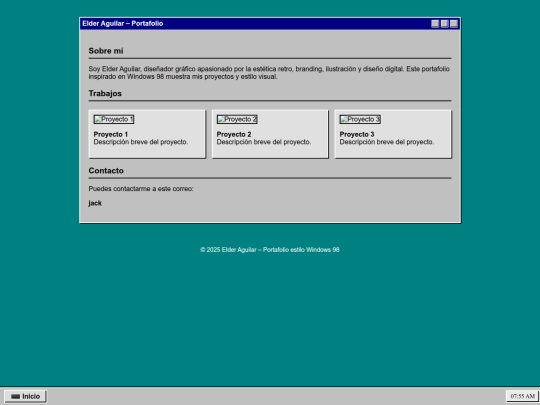540x405 pixels.
Task: Open the Inicio start button
Action: 25,396
